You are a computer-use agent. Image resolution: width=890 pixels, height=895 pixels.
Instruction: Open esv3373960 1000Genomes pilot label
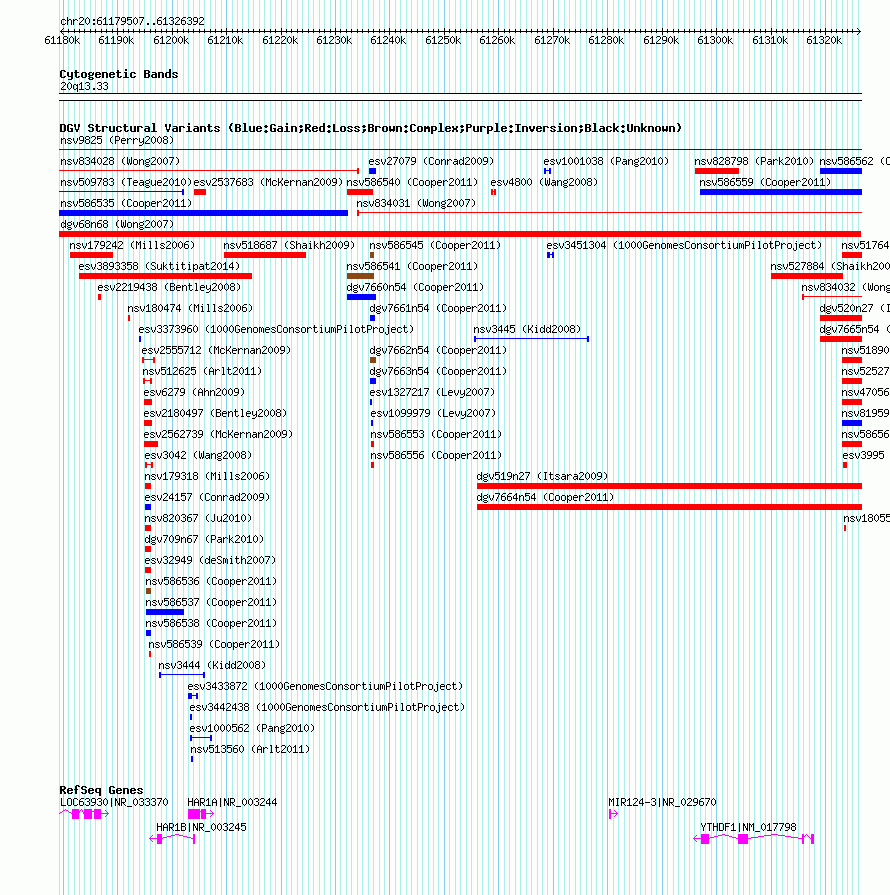point(276,330)
